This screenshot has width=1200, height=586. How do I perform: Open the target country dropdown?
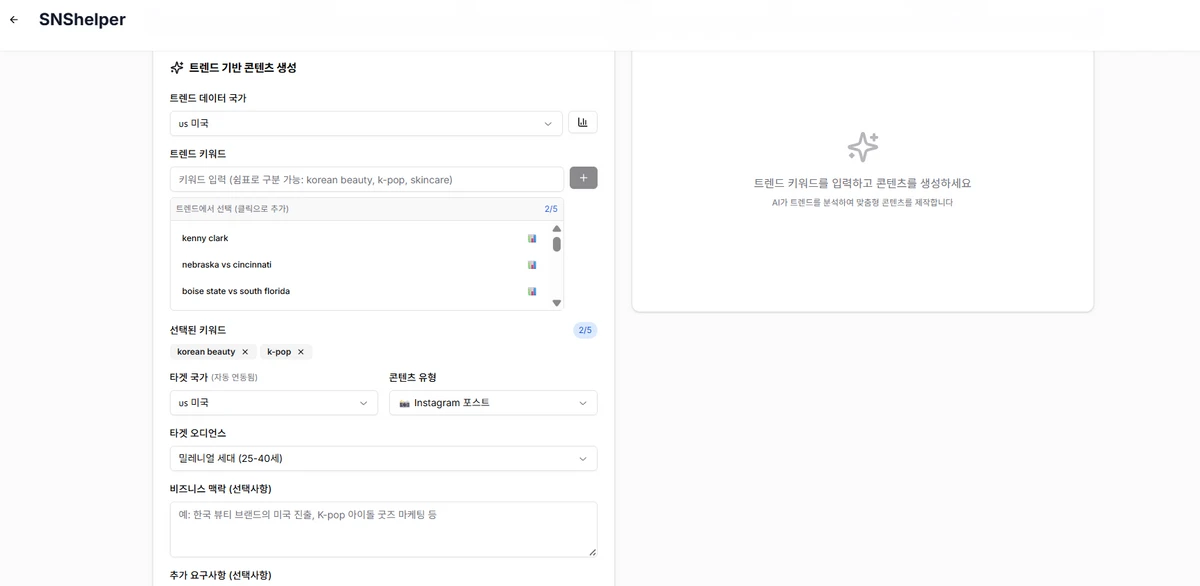274,403
